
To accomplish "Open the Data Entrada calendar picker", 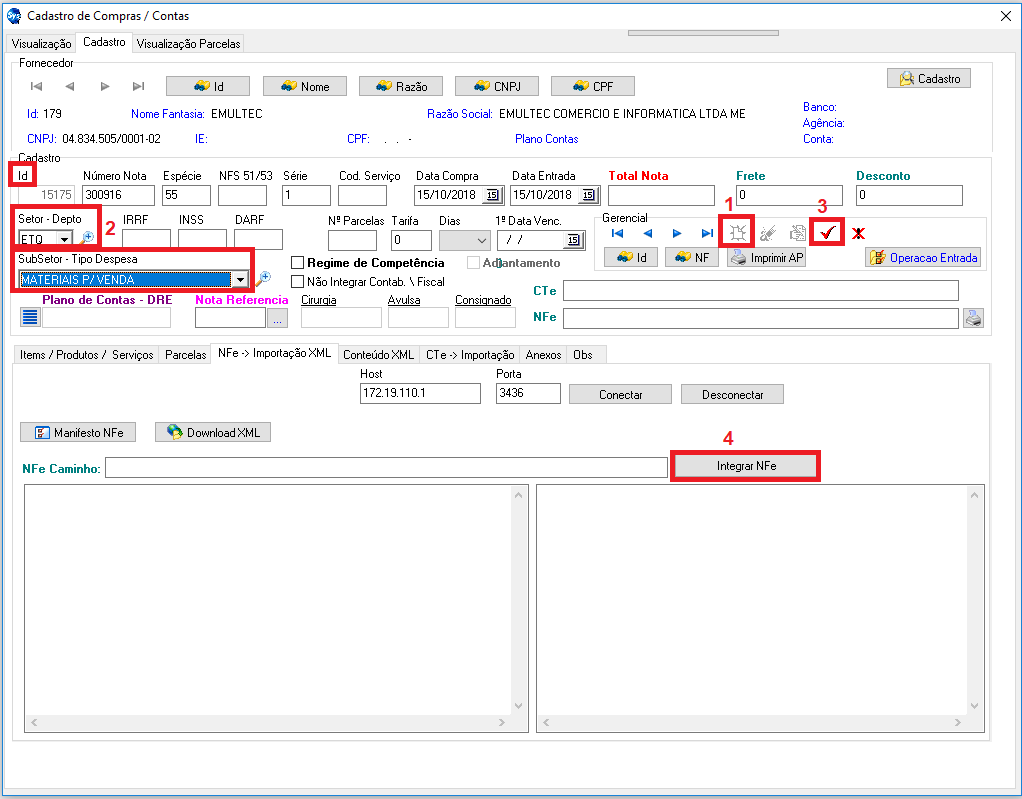I will coord(588,195).
